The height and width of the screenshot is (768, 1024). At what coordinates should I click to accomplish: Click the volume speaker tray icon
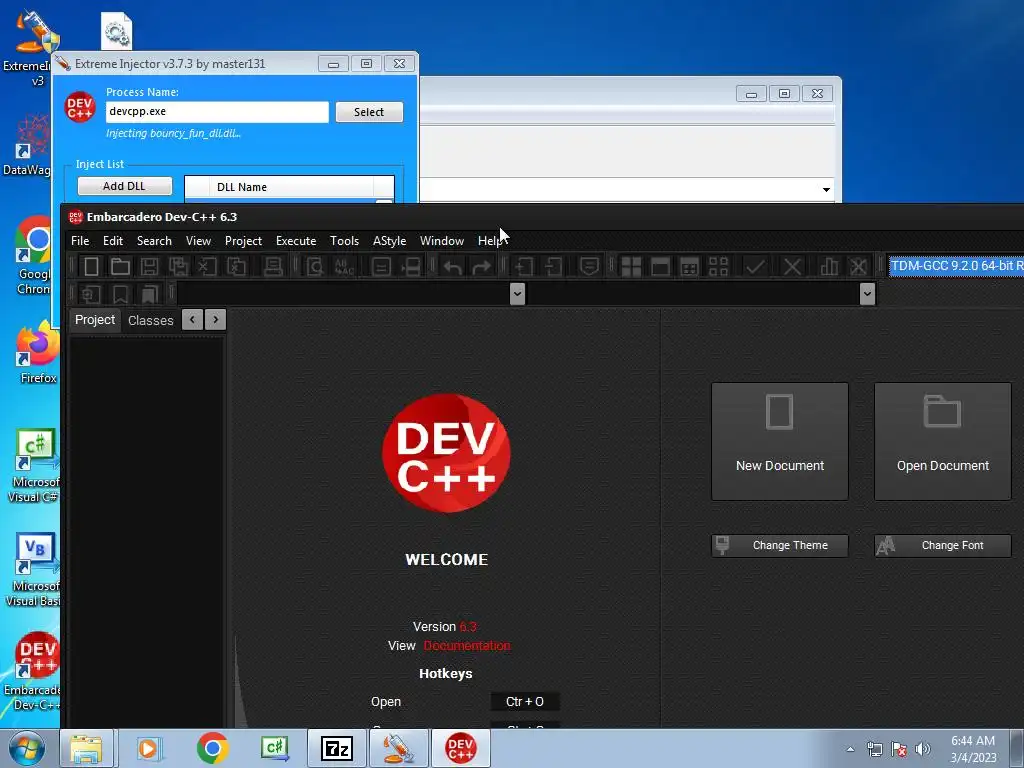[x=922, y=749]
